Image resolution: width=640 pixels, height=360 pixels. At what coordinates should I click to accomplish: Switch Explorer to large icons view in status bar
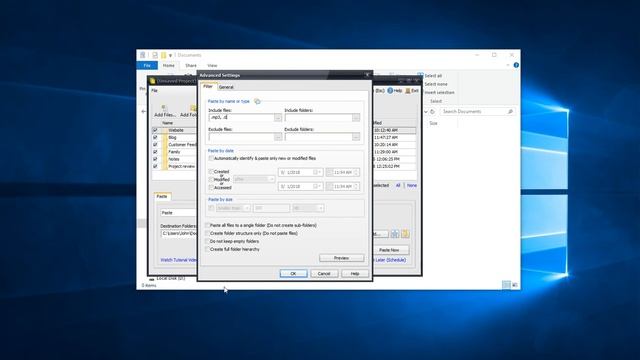[x=515, y=285]
